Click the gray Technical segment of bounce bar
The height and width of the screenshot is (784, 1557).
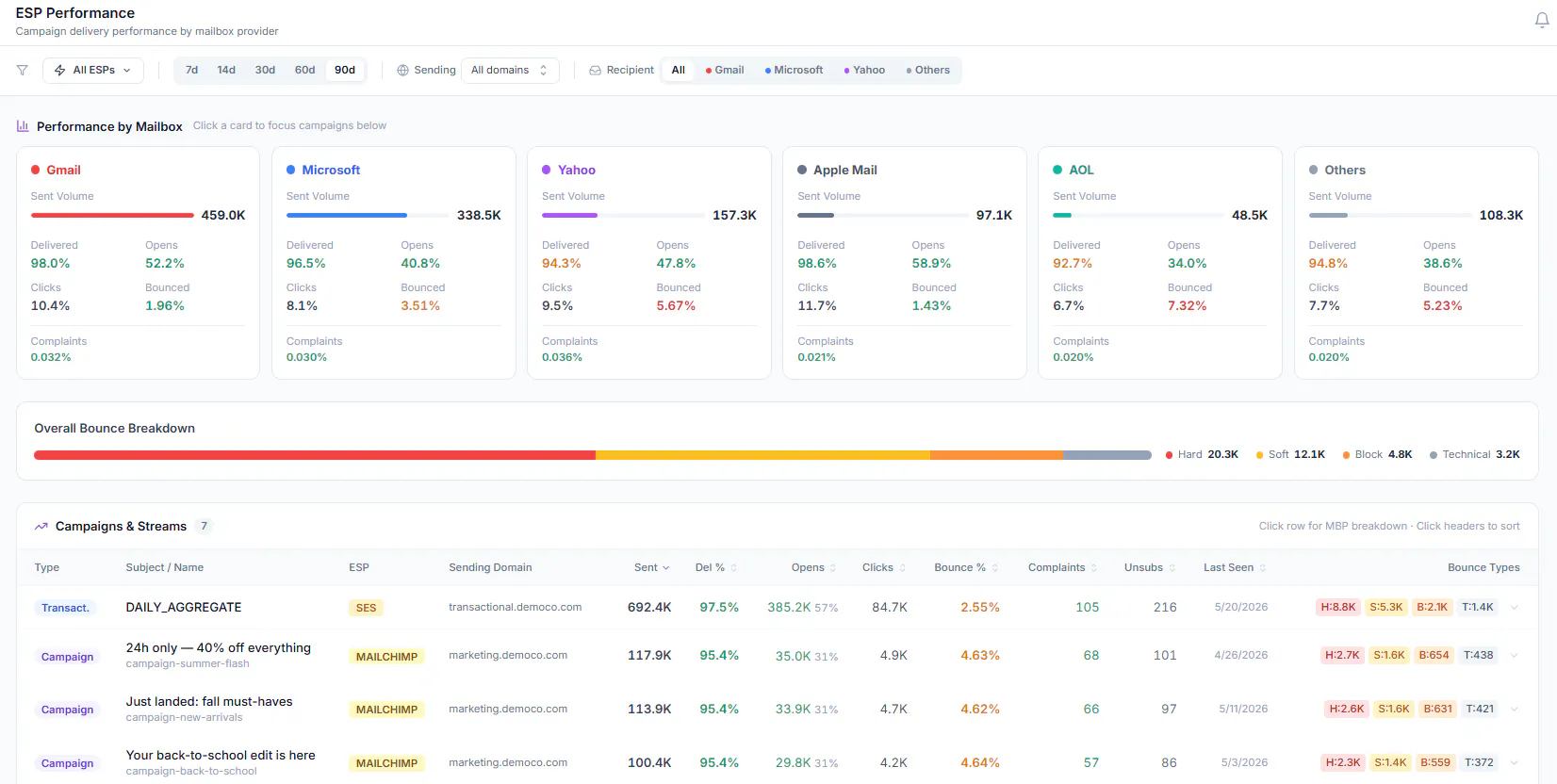click(1107, 455)
